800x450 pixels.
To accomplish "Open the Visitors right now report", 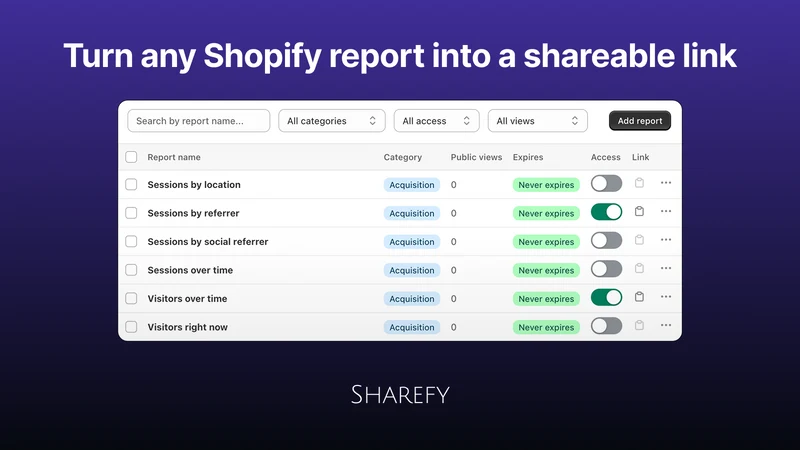I will [188, 327].
